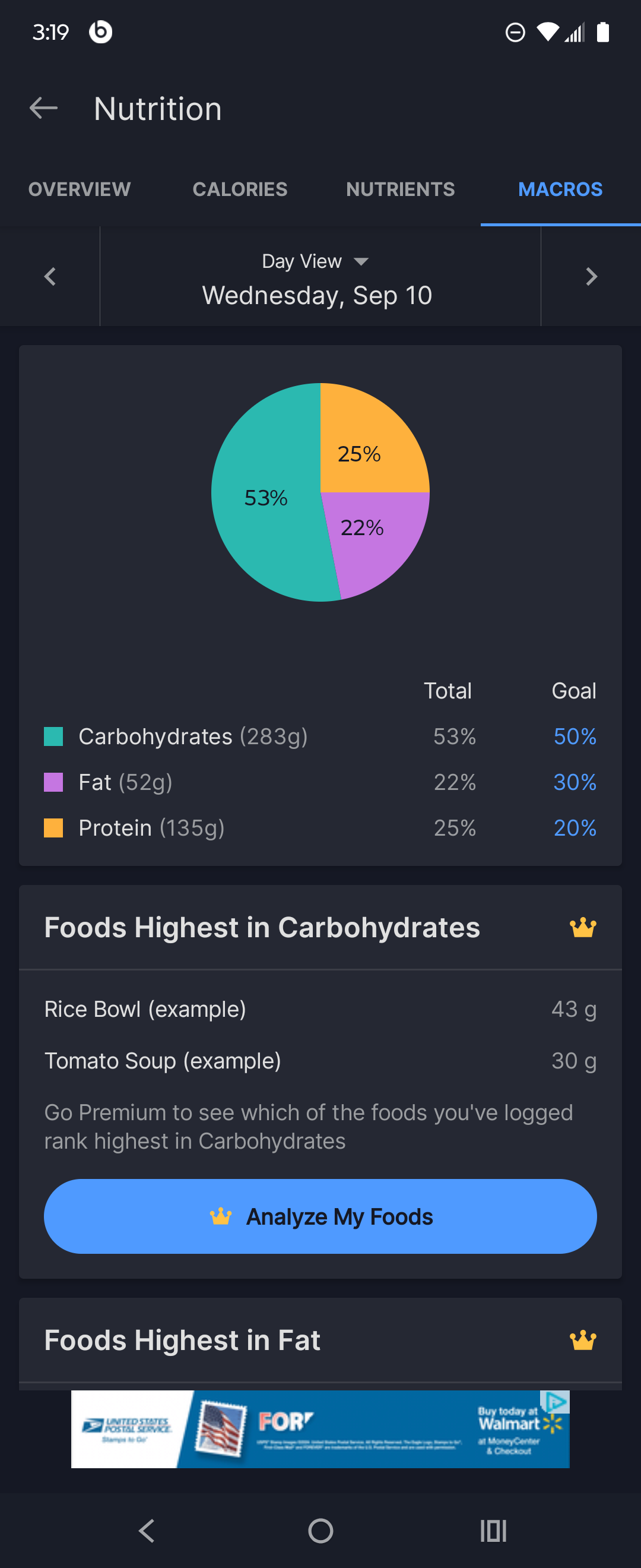This screenshot has height=1568, width=641.
Task: Open the Nutrients tab
Action: tap(400, 189)
